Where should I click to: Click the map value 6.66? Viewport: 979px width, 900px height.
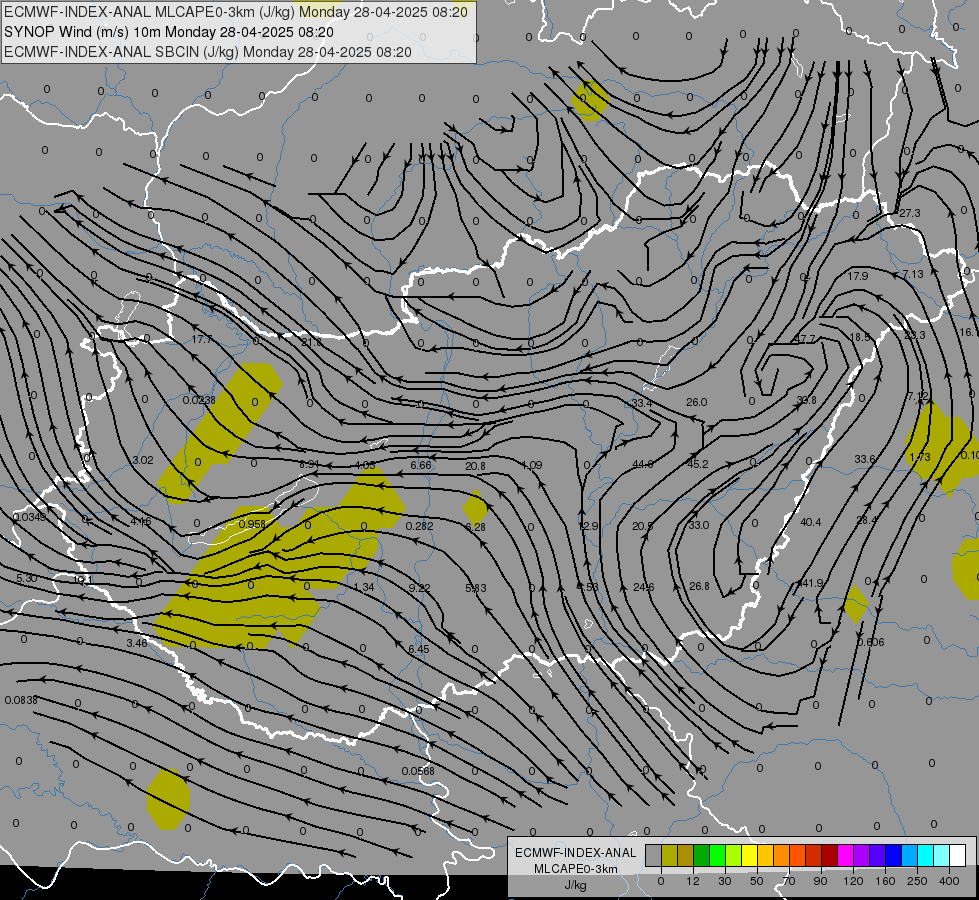coord(421,465)
